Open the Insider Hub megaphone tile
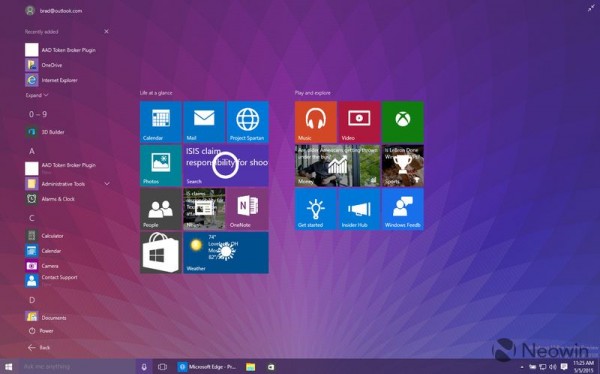The width and height of the screenshot is (600, 374). pos(359,209)
